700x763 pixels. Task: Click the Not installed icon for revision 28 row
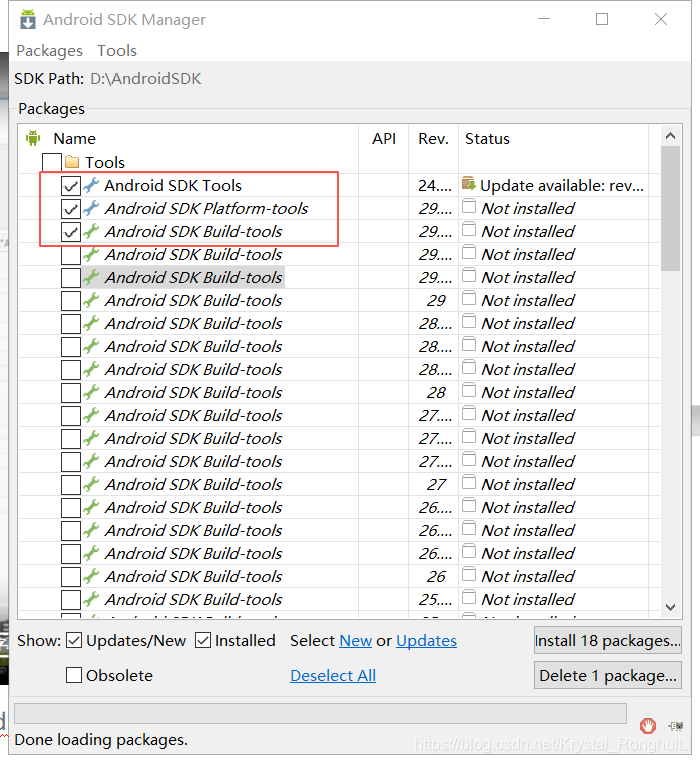[469, 390]
